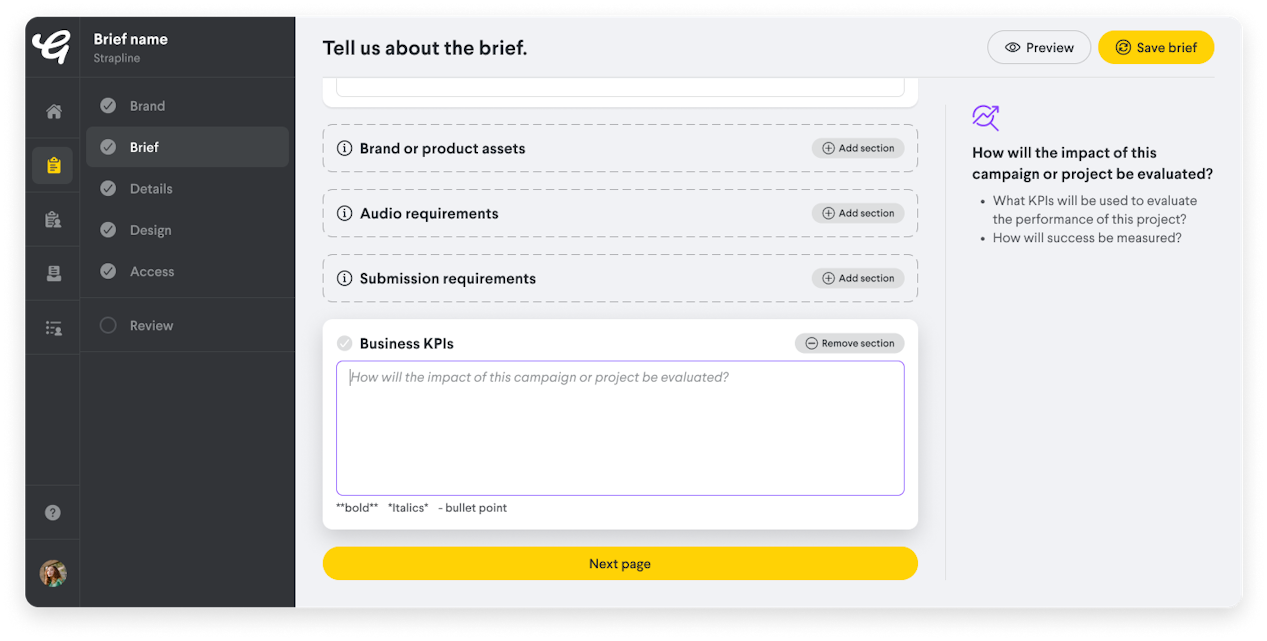
Task: Click the info icon beside Submission requirements
Action: [x=345, y=278]
